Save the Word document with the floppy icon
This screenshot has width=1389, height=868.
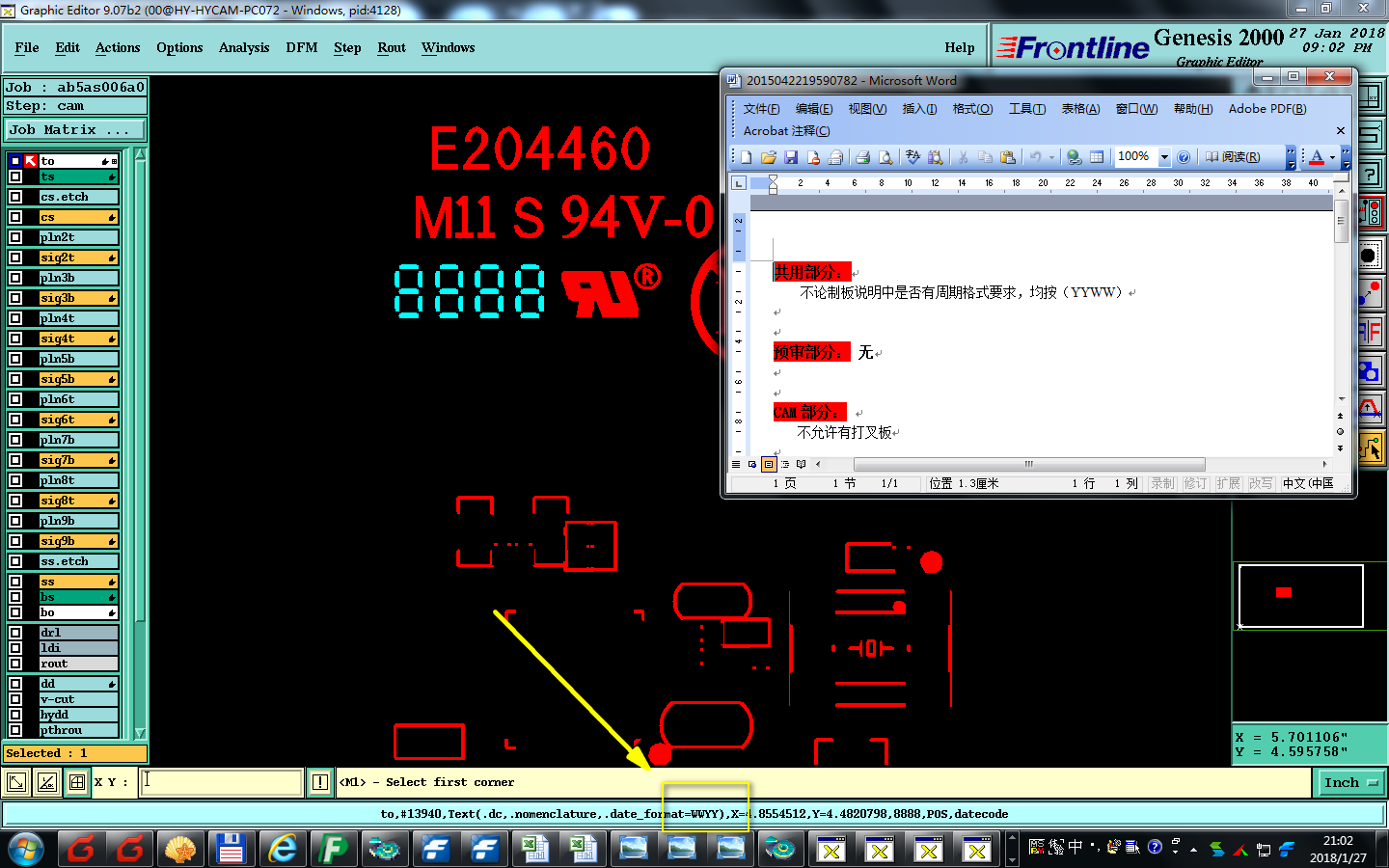(x=791, y=157)
